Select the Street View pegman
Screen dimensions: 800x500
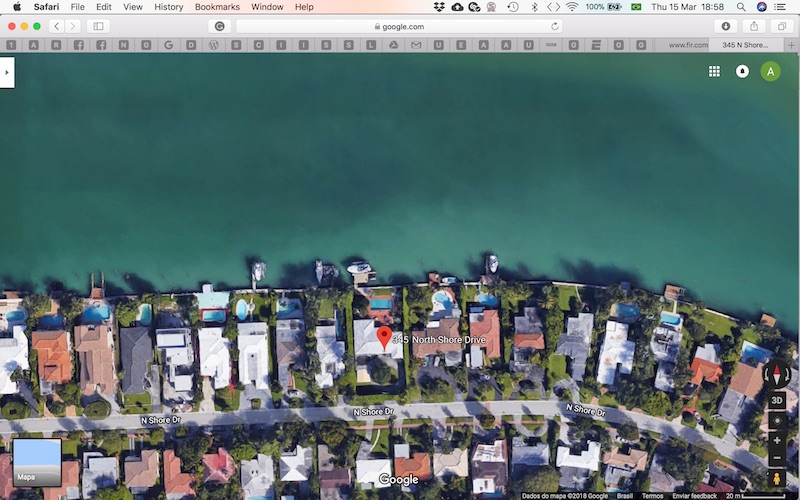pos(777,479)
